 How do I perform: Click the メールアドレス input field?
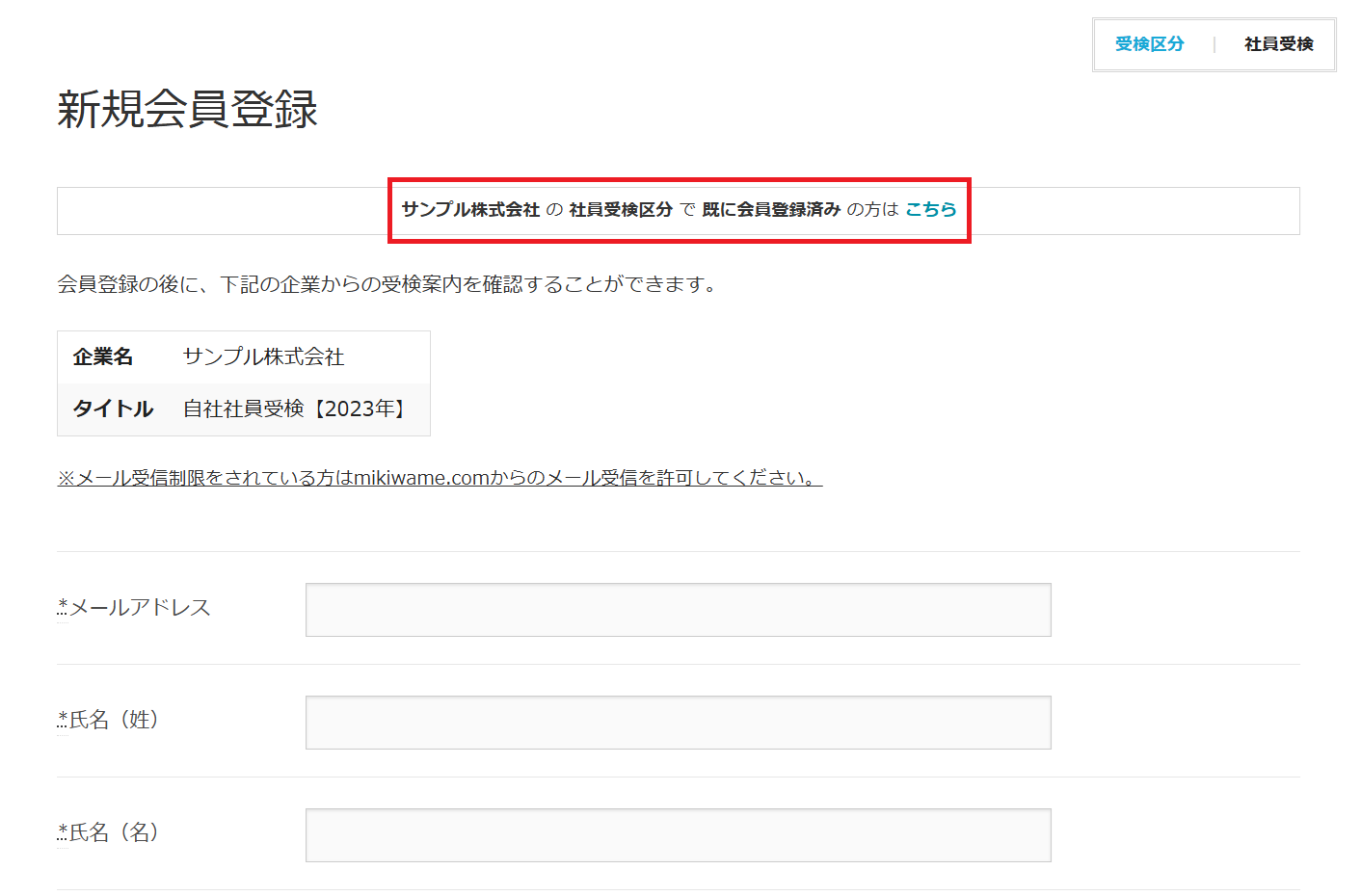pyautogui.click(x=678, y=609)
